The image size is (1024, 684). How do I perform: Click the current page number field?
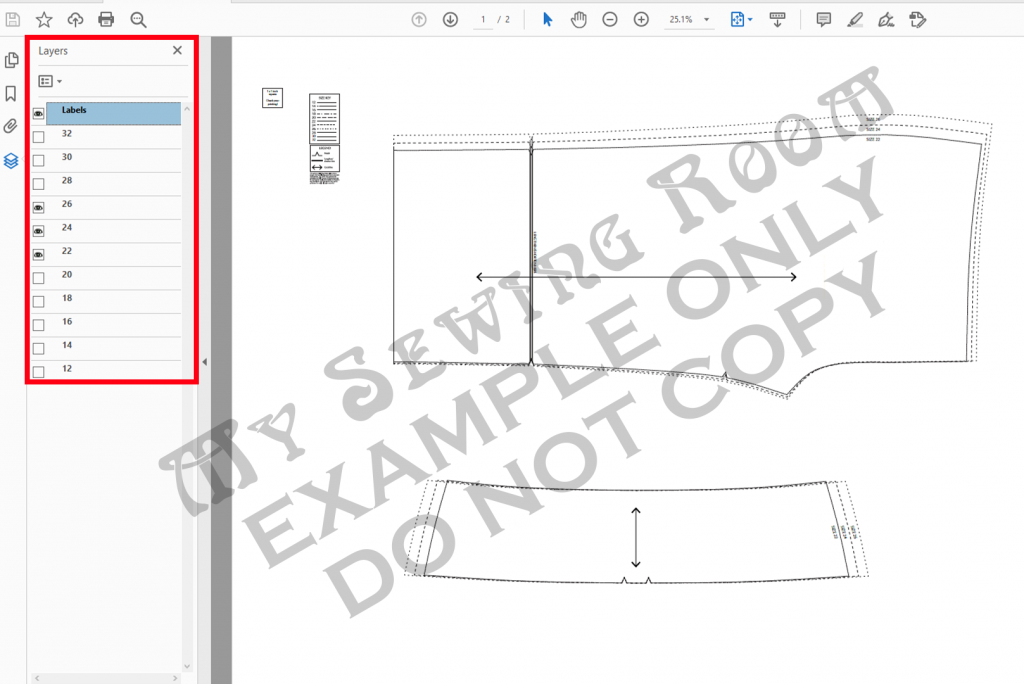483,19
